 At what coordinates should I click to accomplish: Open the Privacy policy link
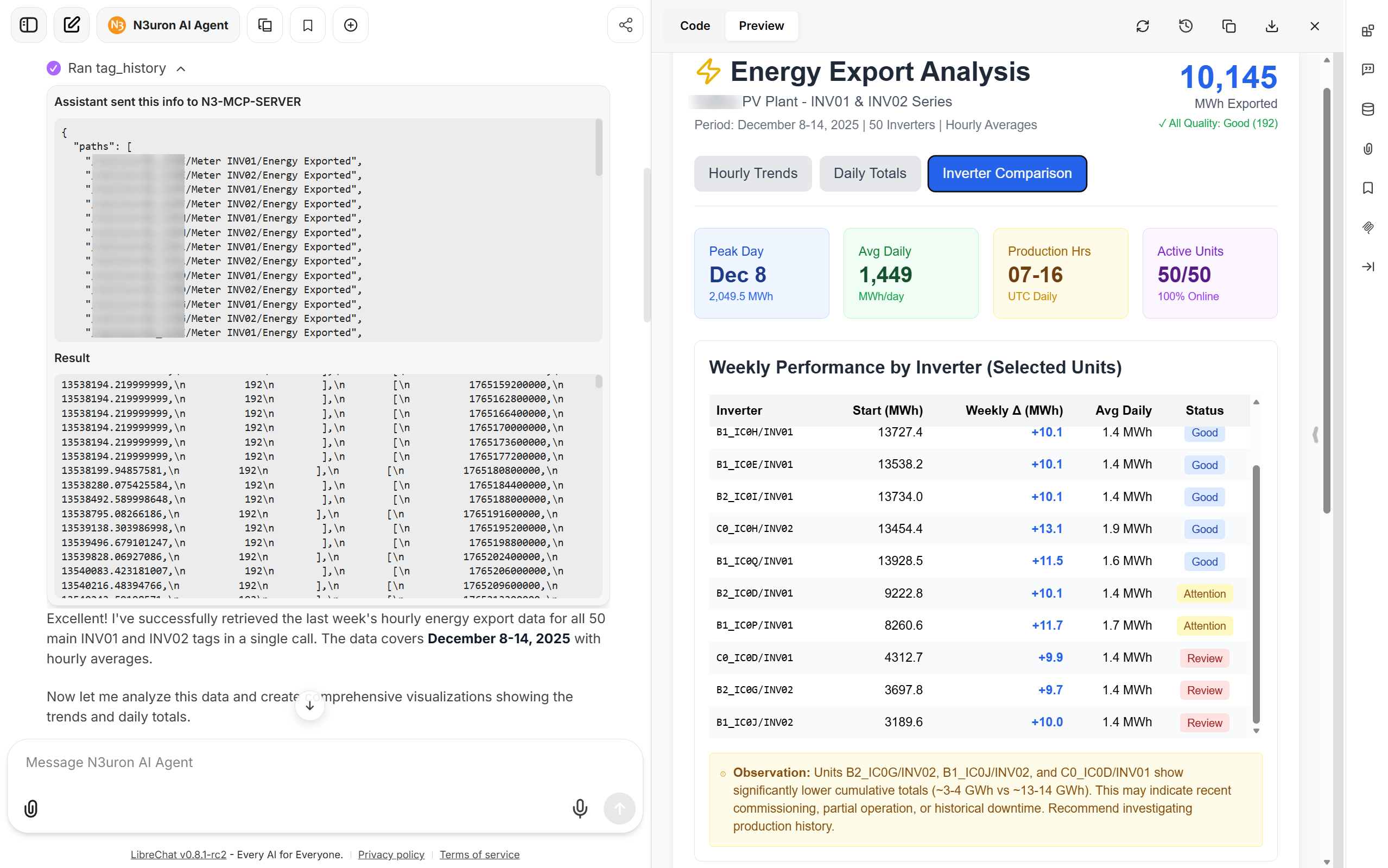[x=391, y=854]
